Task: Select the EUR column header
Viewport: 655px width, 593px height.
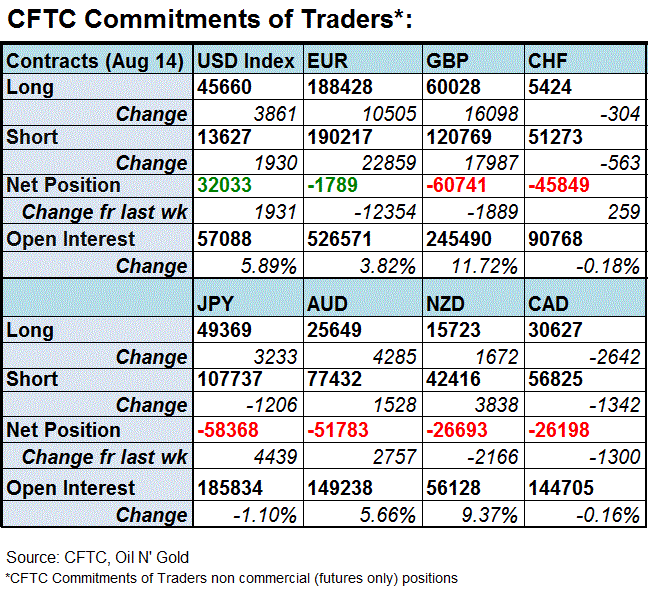Action: coord(328,61)
